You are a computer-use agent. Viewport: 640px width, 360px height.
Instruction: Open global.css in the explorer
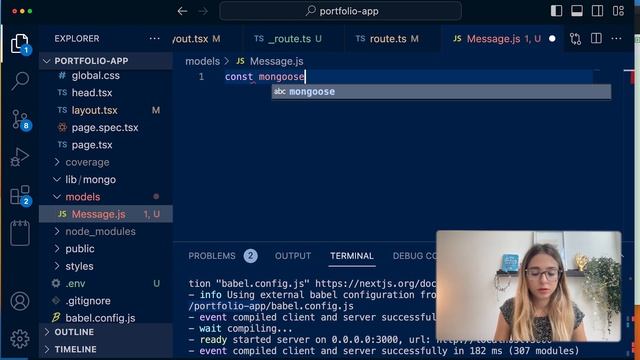(106, 76)
